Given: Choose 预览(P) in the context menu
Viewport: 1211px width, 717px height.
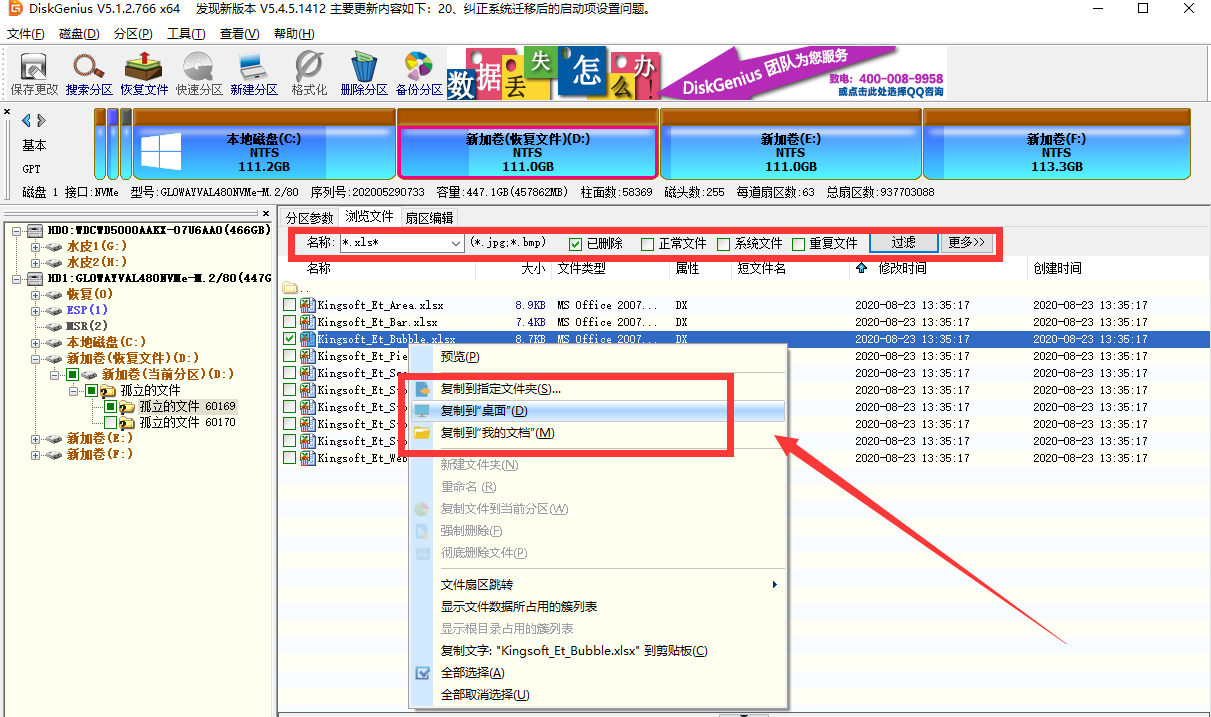Looking at the screenshot, I should coord(598,357).
